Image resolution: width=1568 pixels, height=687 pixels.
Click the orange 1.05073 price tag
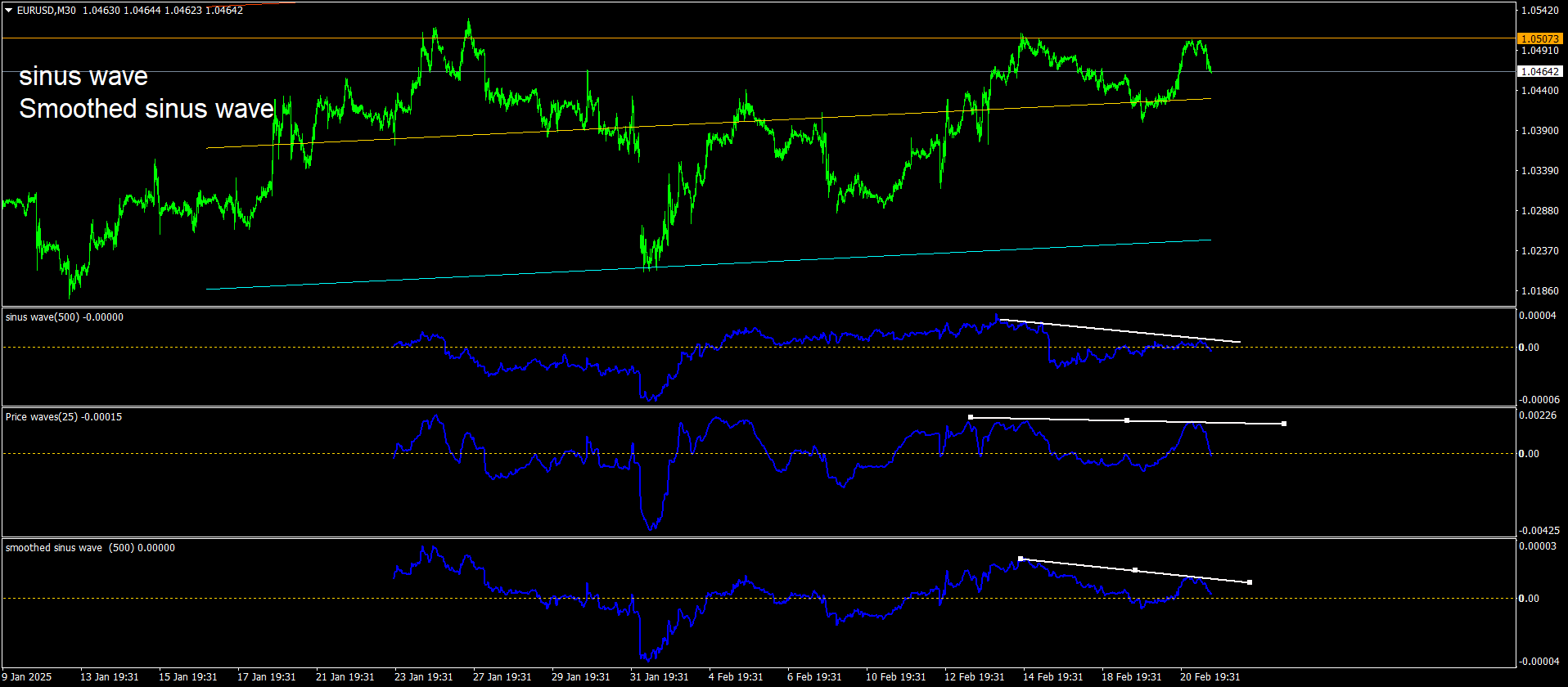(1539, 38)
